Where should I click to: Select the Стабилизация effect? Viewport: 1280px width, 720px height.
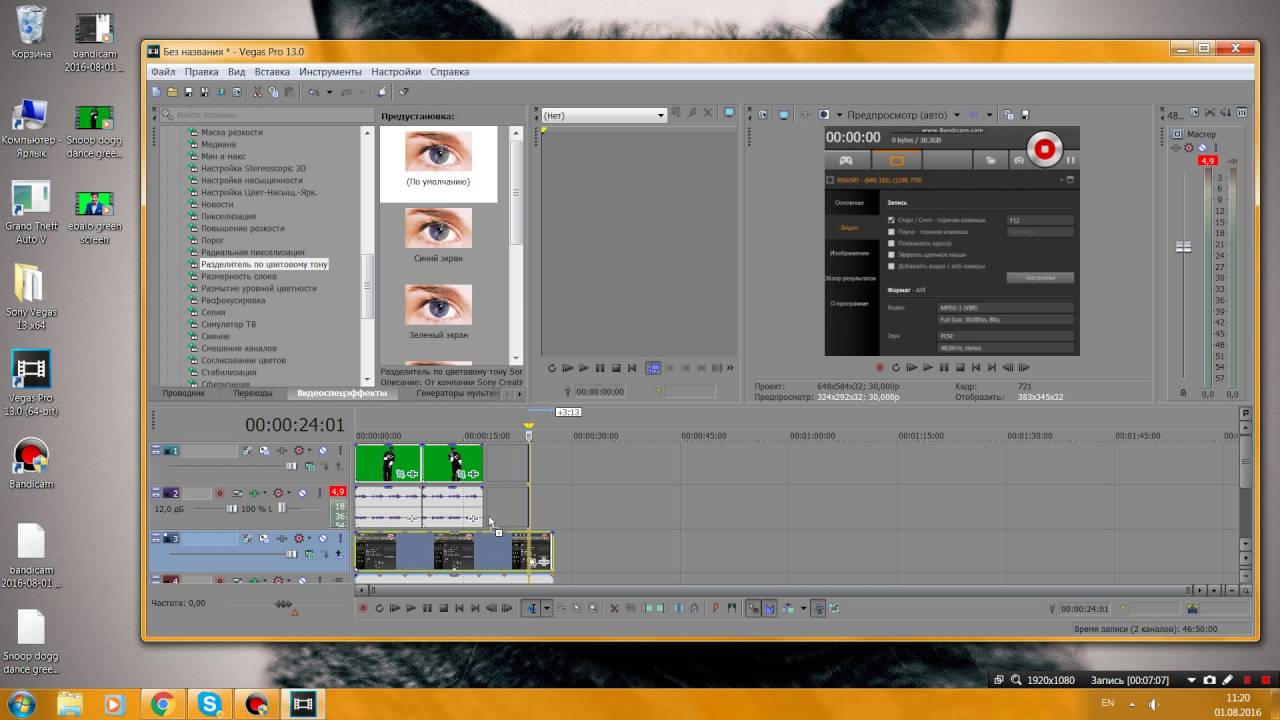229,372
